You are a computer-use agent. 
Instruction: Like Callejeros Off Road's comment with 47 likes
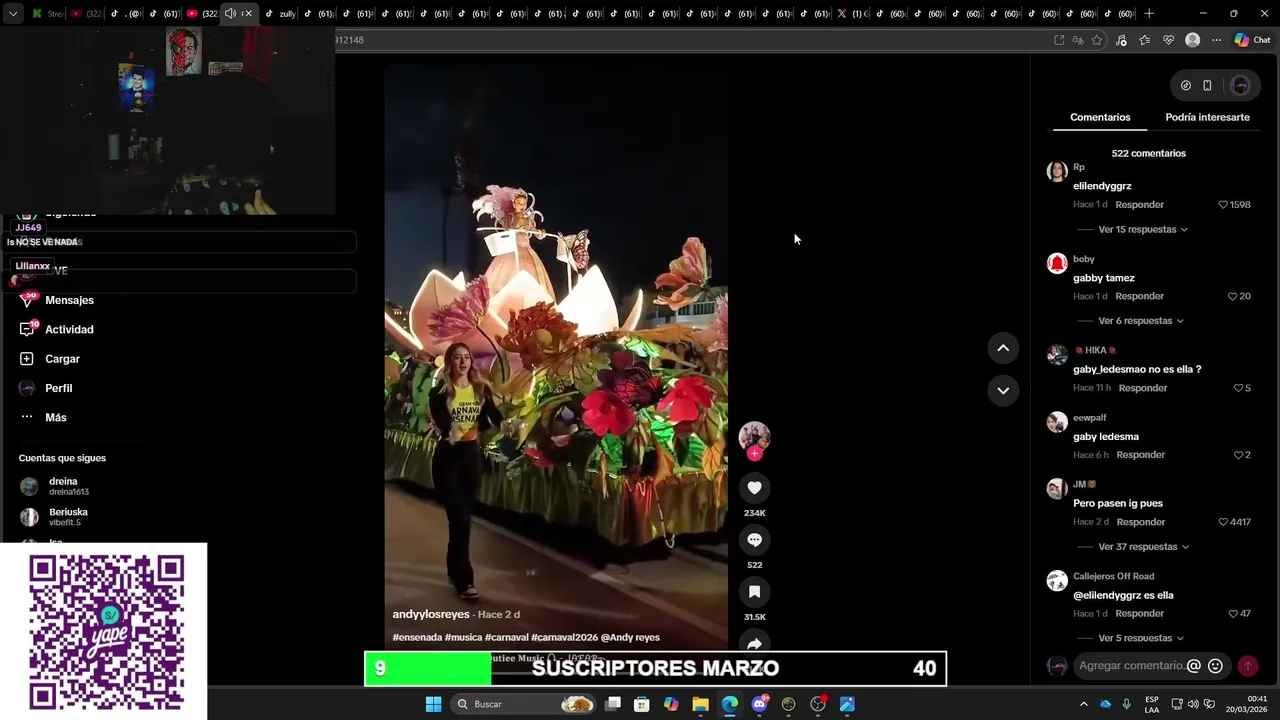(x=1232, y=614)
